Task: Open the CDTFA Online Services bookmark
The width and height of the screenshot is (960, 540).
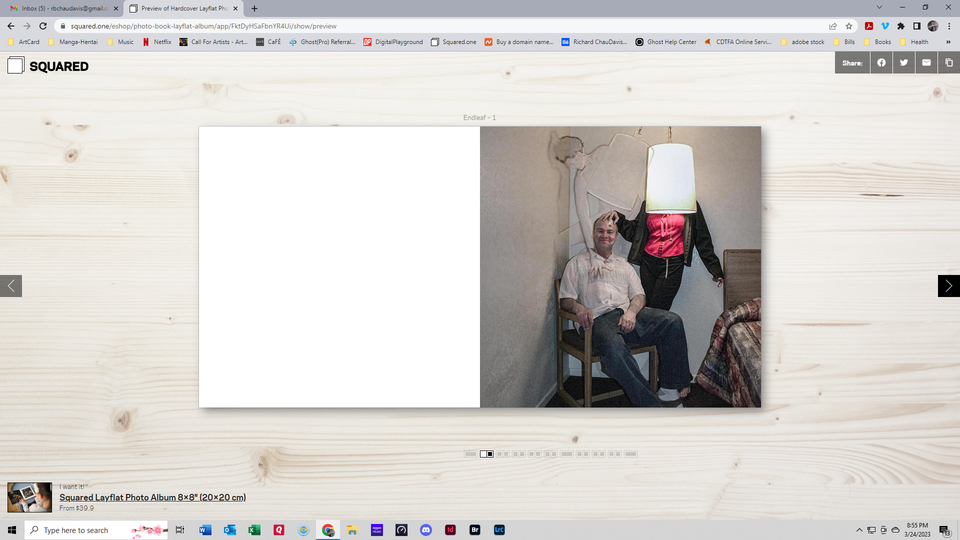Action: pyautogui.click(x=738, y=42)
